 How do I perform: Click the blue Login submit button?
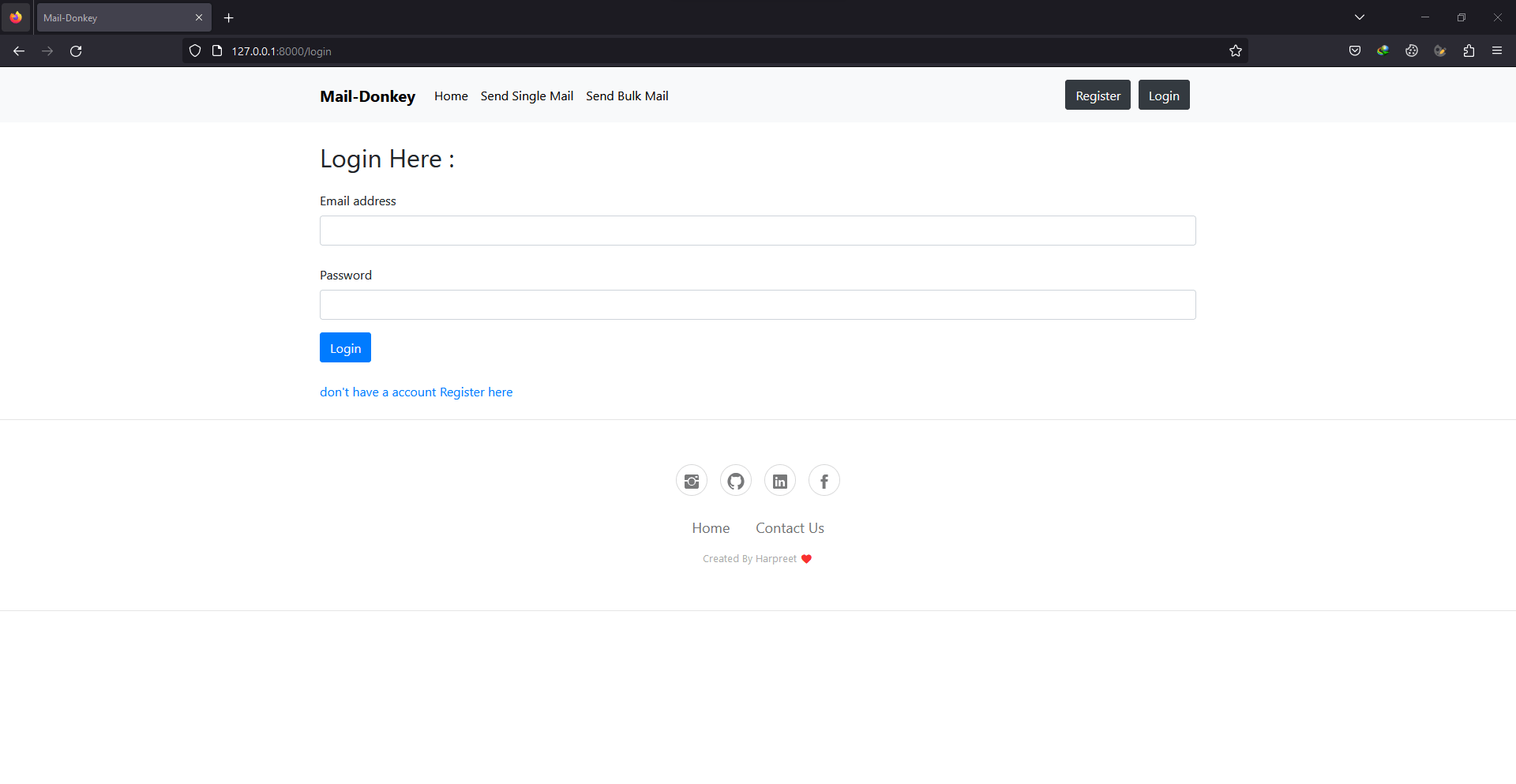345,347
